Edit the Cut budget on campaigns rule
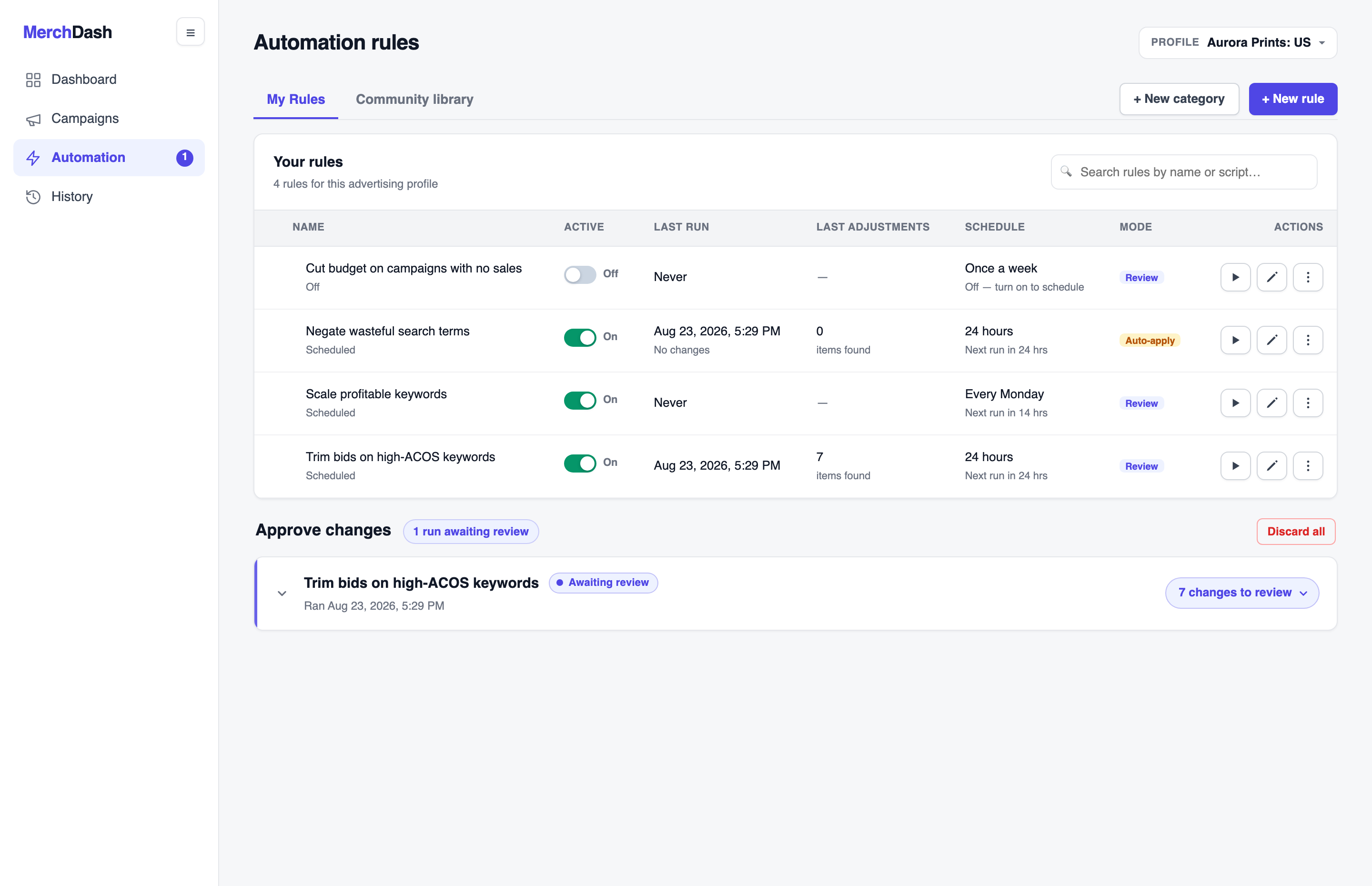Screen dimensions: 1372x886 [x=1271, y=277]
